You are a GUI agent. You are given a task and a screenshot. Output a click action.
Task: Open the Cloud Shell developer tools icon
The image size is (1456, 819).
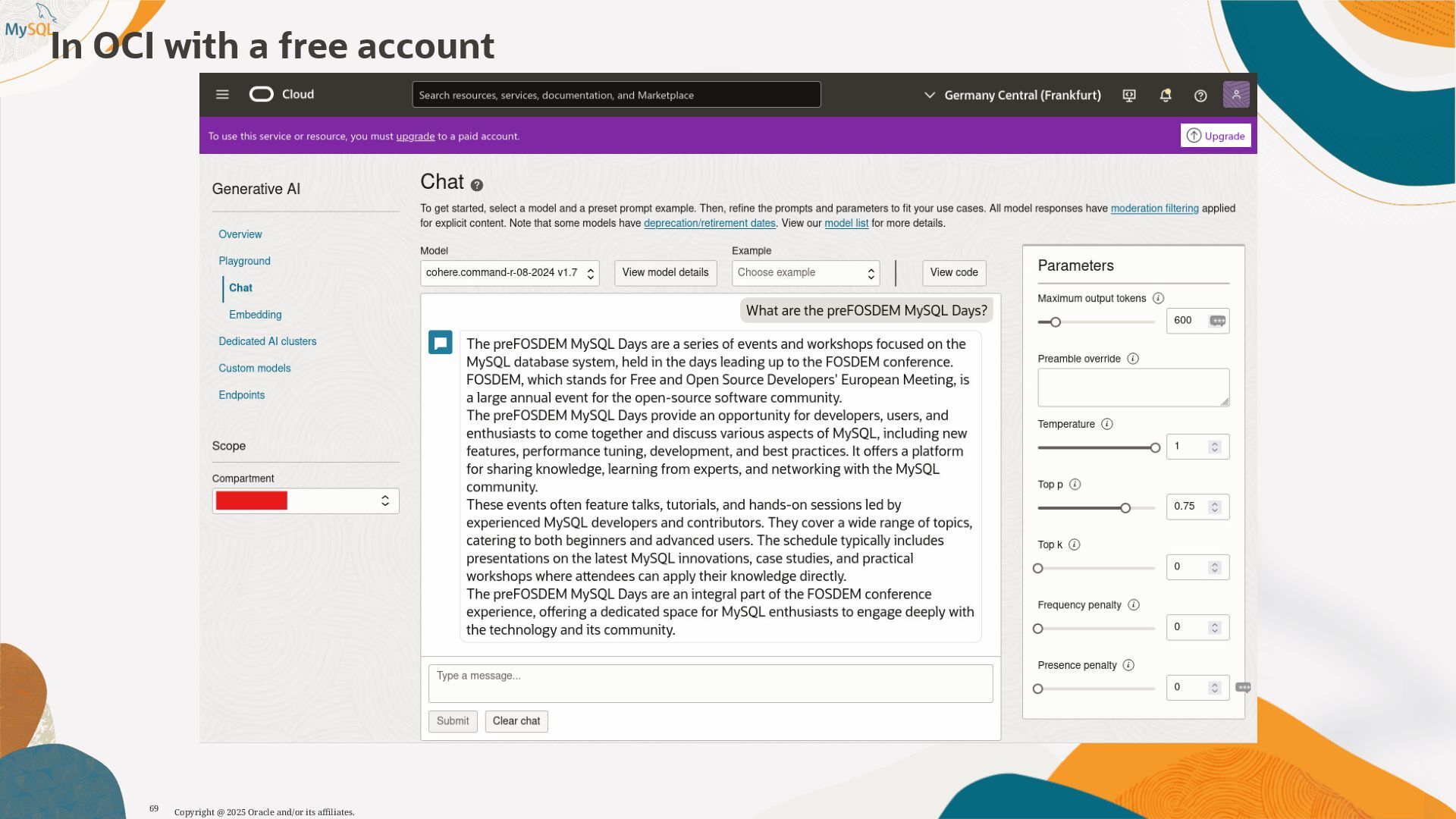[x=1129, y=96]
